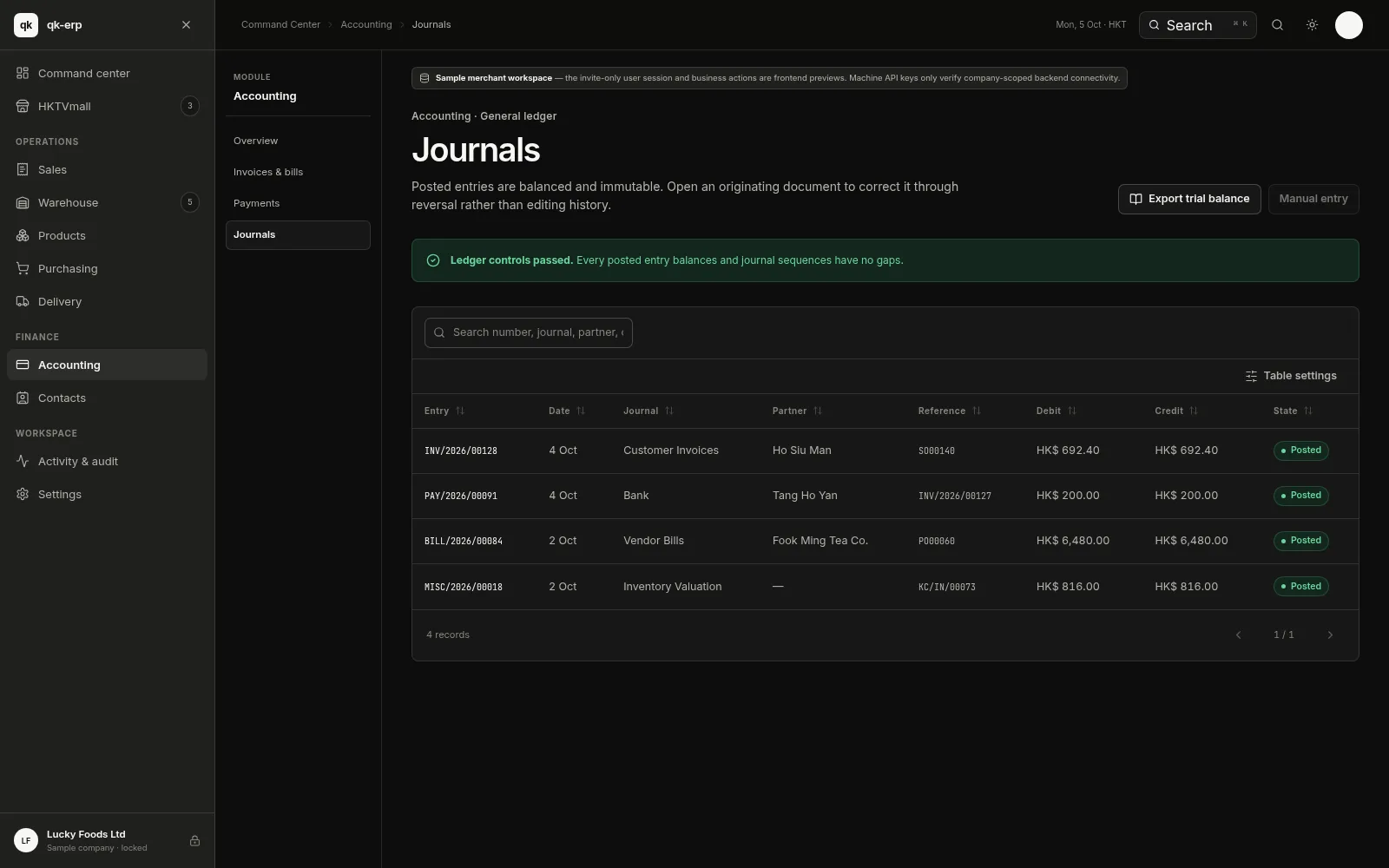Click Command Center breadcrumb
Screen dimensions: 1389x868
click(x=280, y=24)
